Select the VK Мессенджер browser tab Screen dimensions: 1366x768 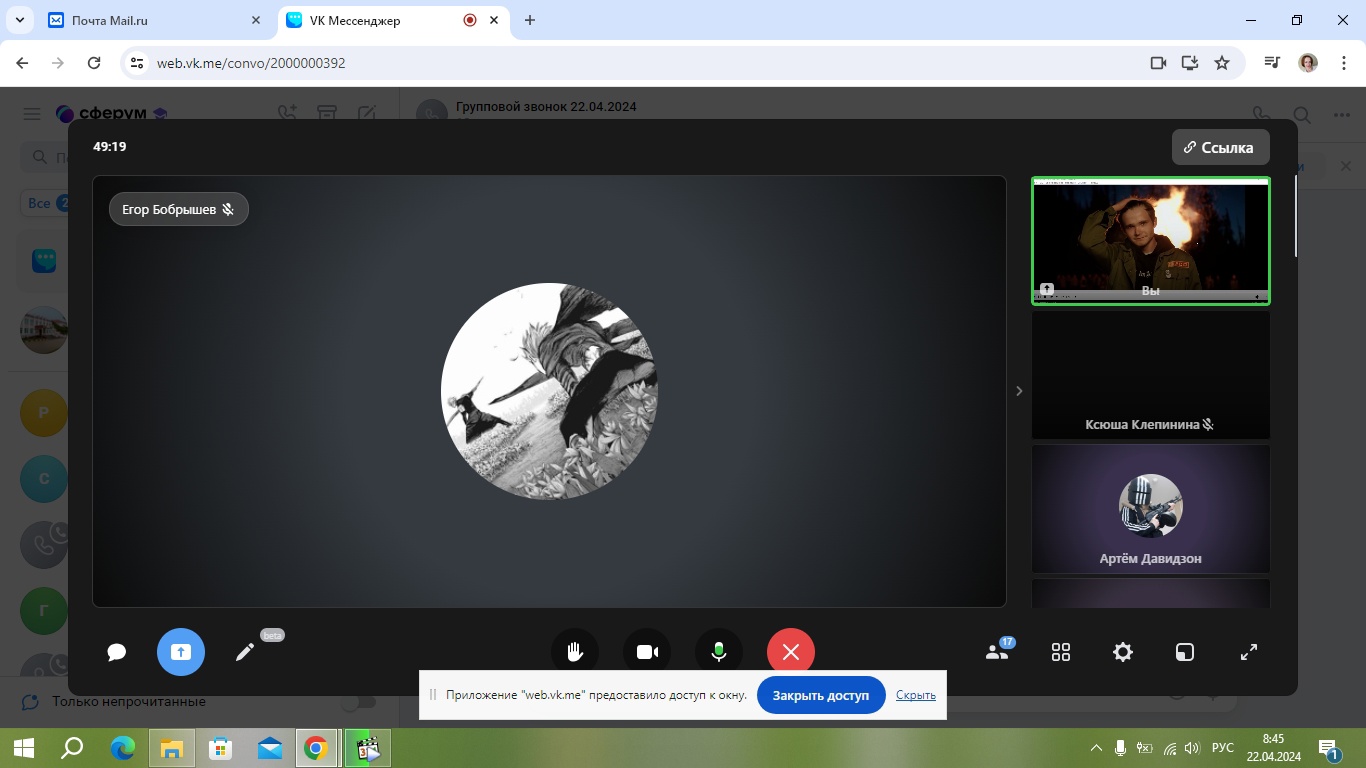tap(392, 20)
